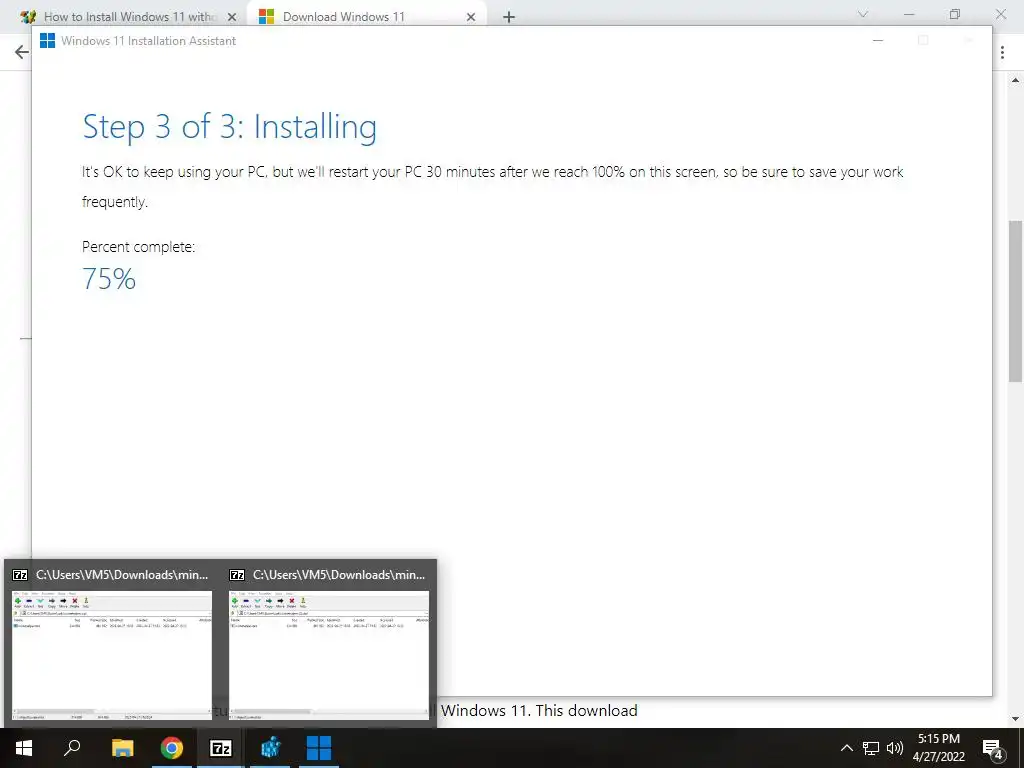Click the Installation Assistant window logo icon
Viewport: 1024px width, 768px height.
click(x=48, y=40)
